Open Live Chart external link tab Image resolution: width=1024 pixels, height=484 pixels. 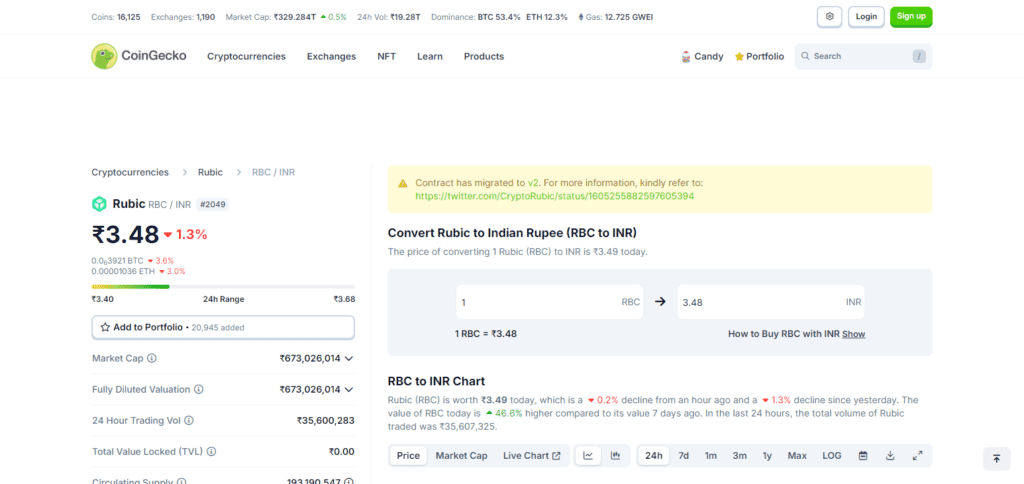pyautogui.click(x=532, y=456)
